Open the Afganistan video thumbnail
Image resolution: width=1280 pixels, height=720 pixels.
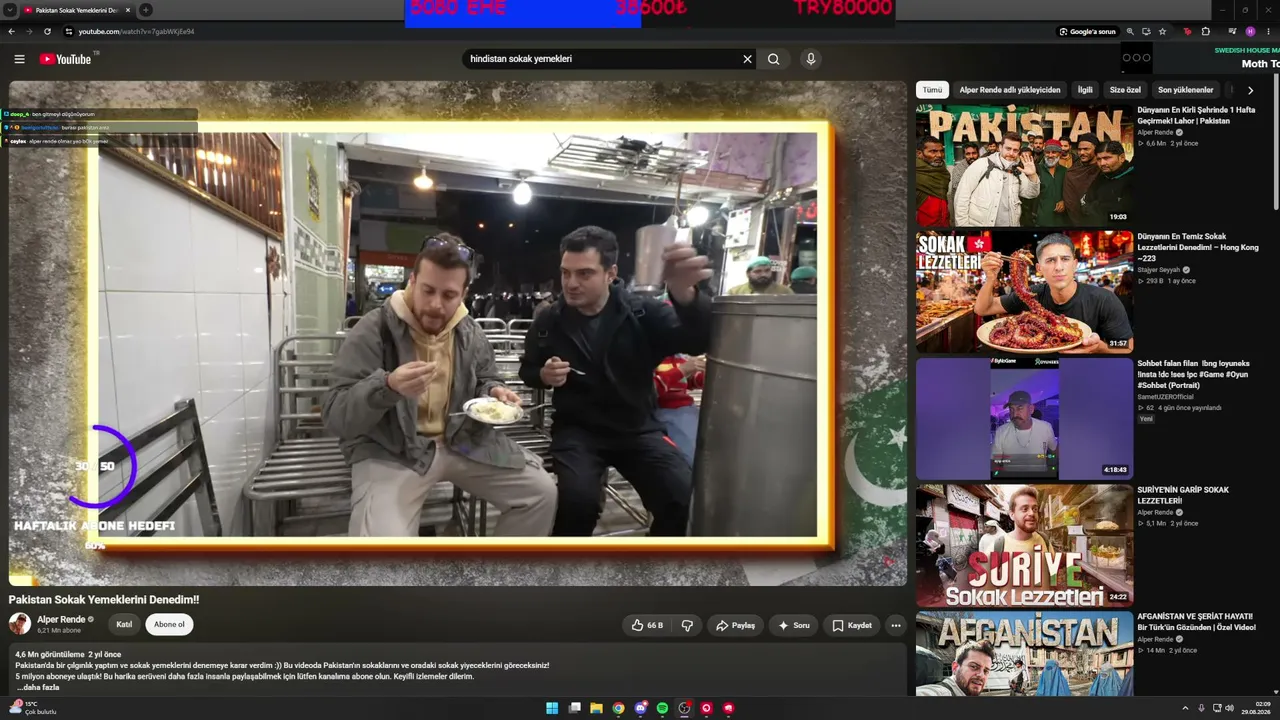tap(1024, 653)
